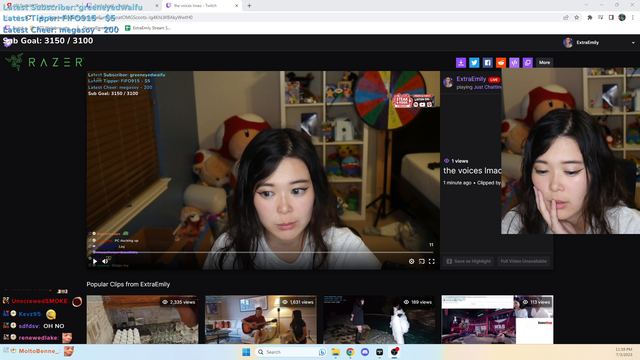The height and width of the screenshot is (360, 640).
Task: Open the embed code icon
Action: (x=514, y=62)
